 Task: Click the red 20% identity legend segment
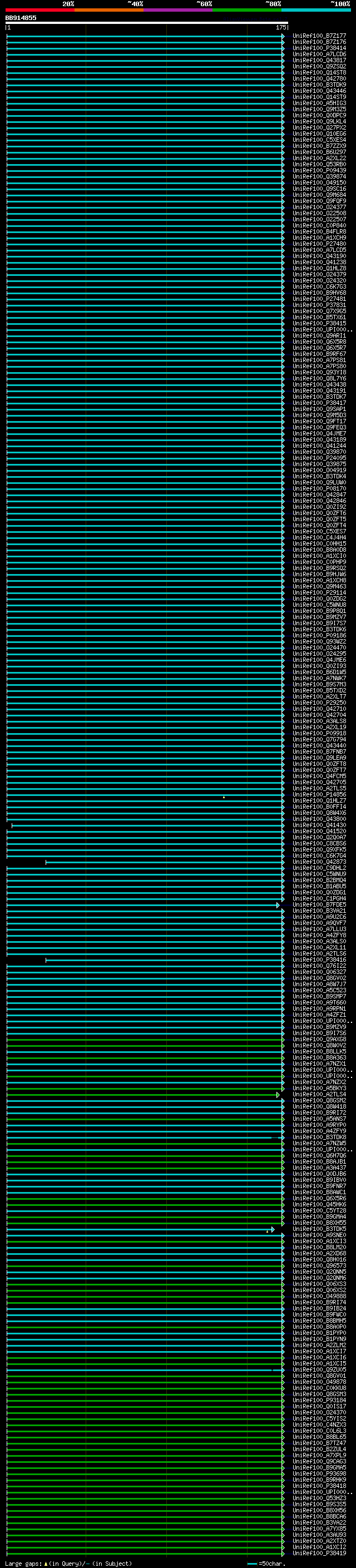click(39, 11)
